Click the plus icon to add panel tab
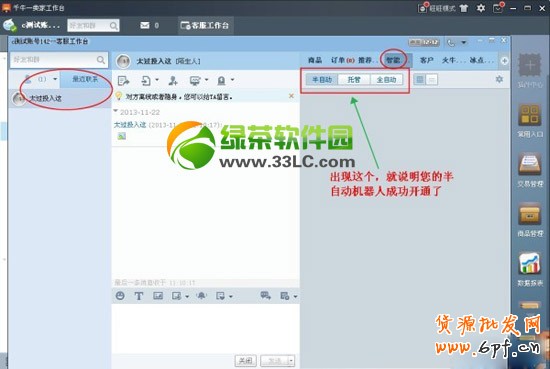Viewport: 550px width, 369px height. [504, 61]
